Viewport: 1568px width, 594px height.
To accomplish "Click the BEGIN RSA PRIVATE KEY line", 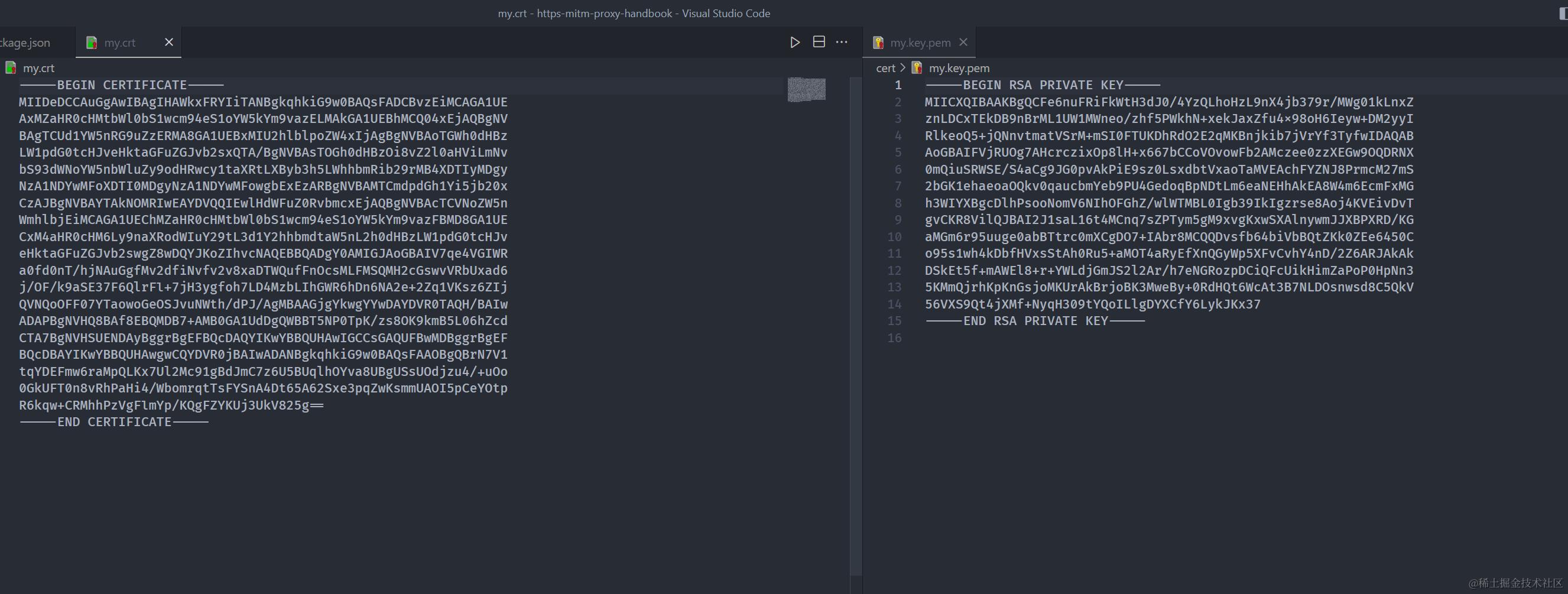I will (1043, 85).
